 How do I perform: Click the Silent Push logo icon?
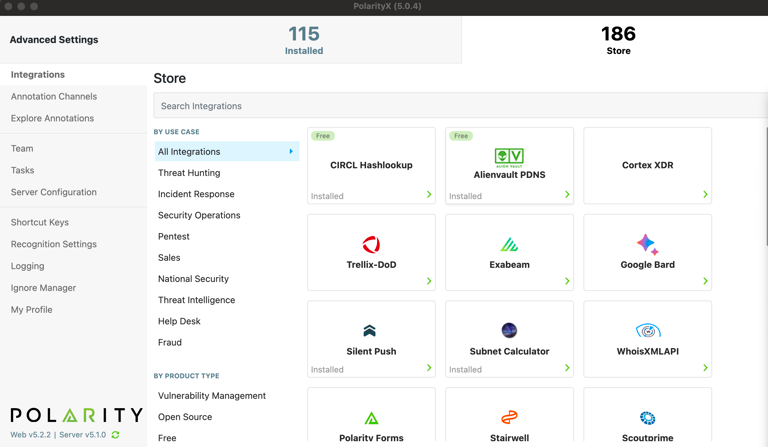[x=369, y=330]
